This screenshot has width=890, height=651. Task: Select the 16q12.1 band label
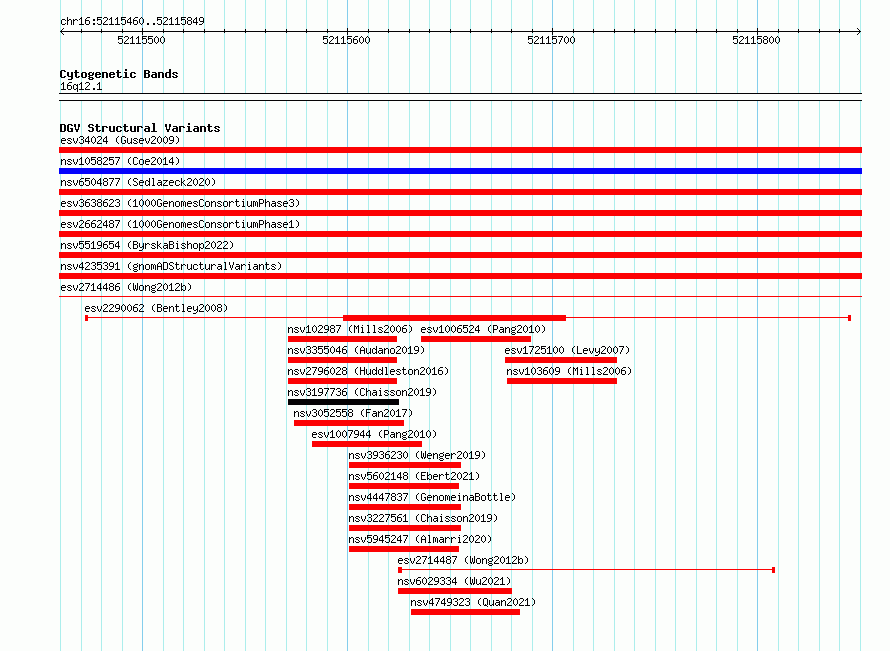(81, 86)
